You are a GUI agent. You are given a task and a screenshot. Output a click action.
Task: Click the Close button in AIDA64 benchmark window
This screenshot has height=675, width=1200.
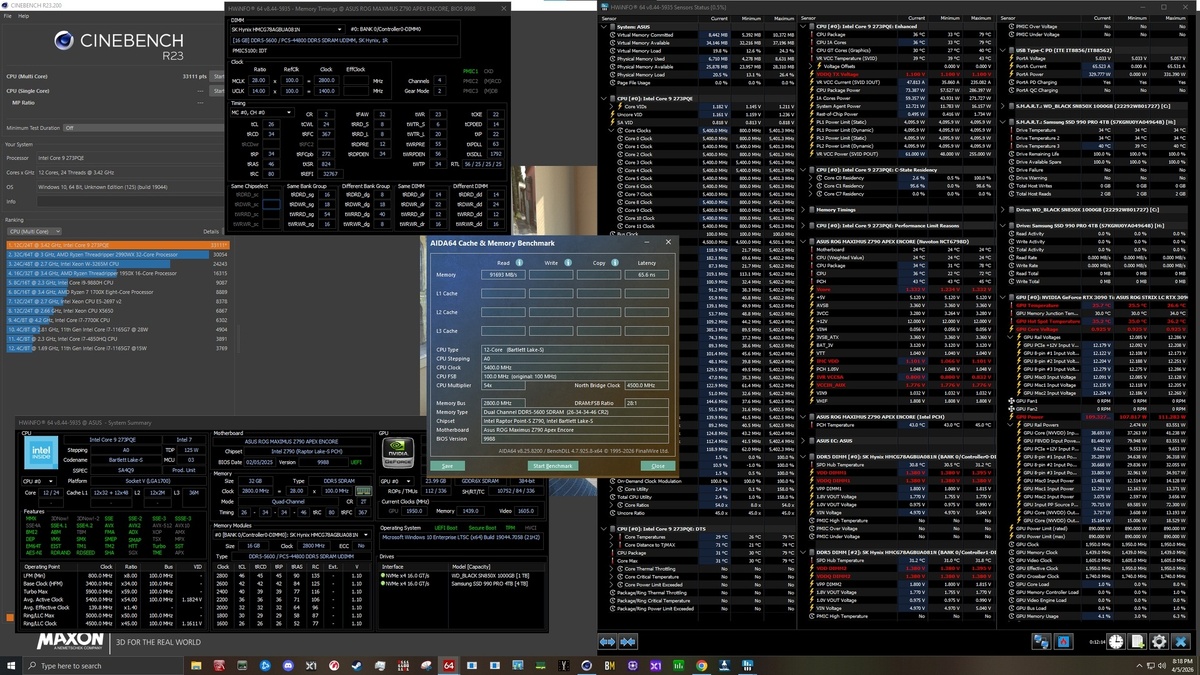(x=658, y=466)
